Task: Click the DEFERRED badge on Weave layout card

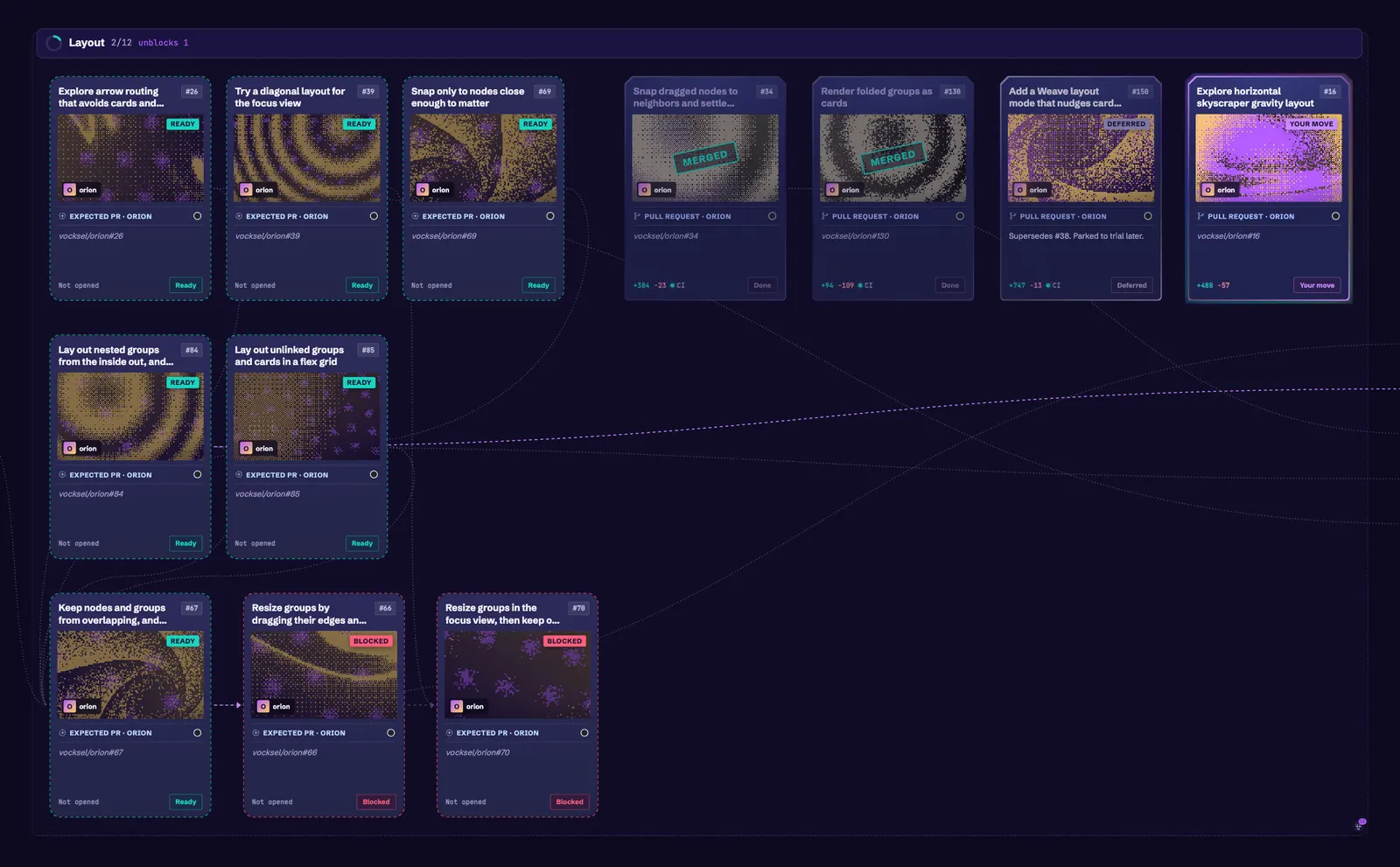Action: [x=1126, y=124]
